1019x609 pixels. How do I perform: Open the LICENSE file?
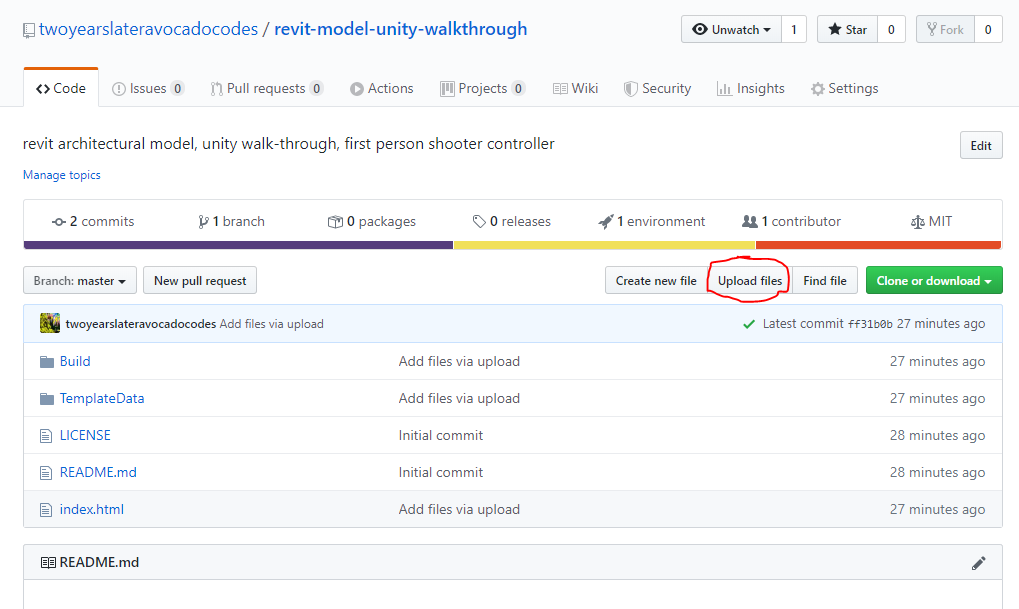[x=85, y=435]
